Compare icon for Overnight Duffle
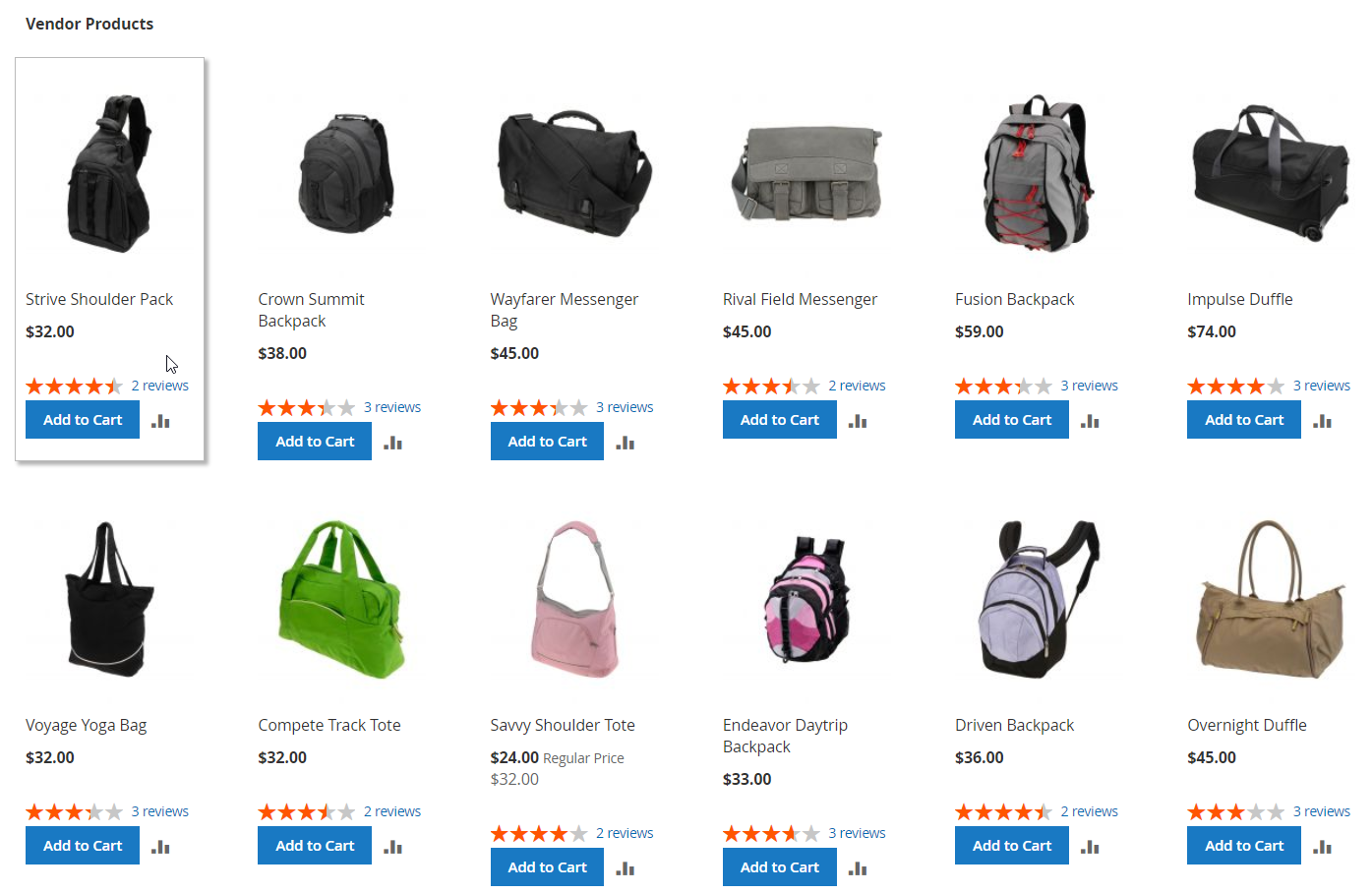This screenshot has width=1372, height=894. tap(1322, 847)
